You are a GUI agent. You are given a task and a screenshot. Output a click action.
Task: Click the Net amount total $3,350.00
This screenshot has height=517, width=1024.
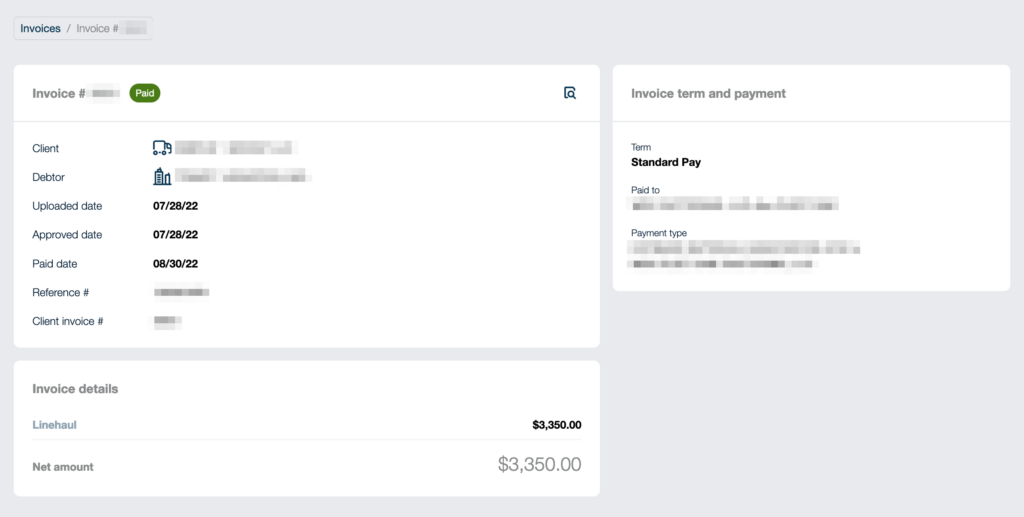click(539, 465)
